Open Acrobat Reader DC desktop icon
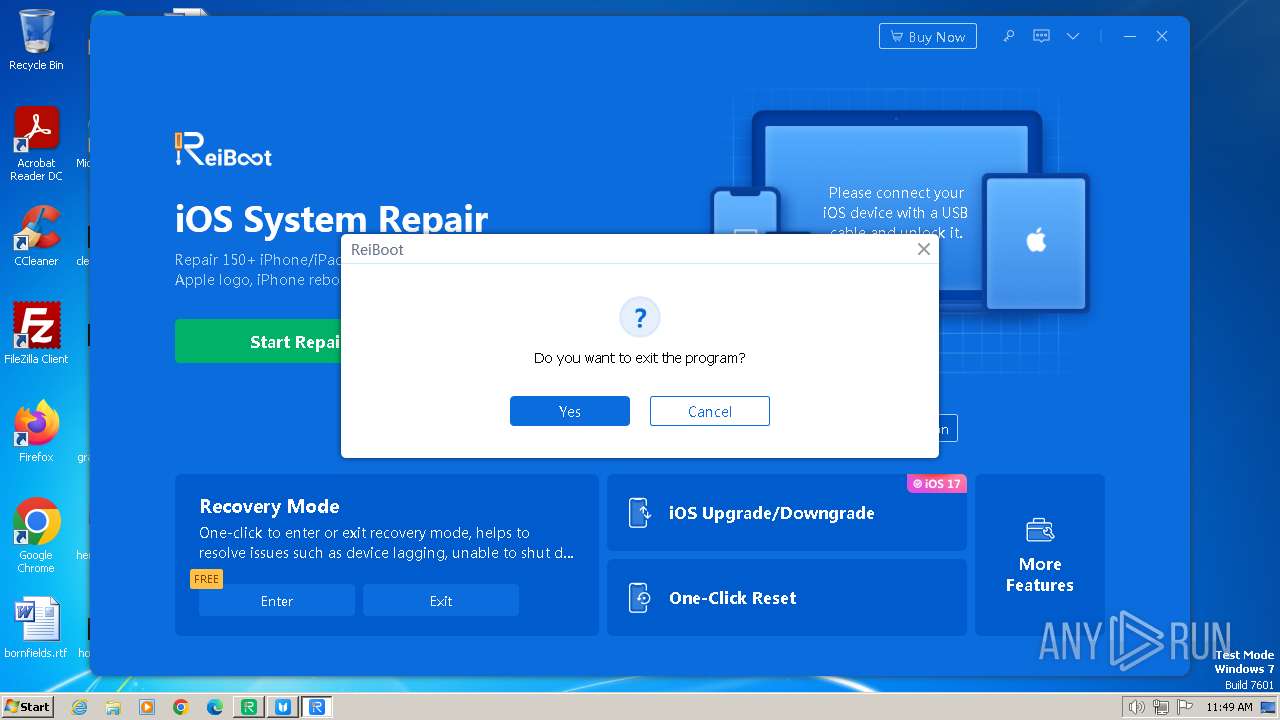1280x720 pixels. 36,145
